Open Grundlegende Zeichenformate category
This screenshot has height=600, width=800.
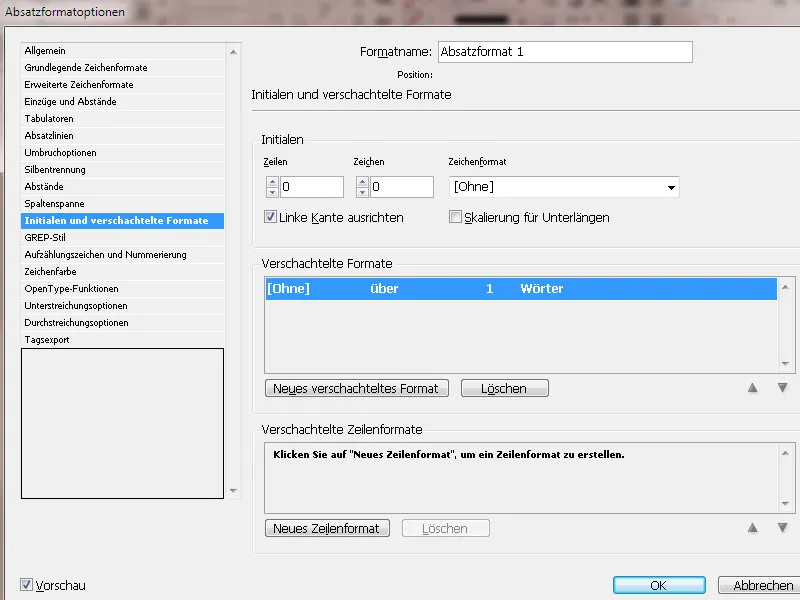pos(122,68)
